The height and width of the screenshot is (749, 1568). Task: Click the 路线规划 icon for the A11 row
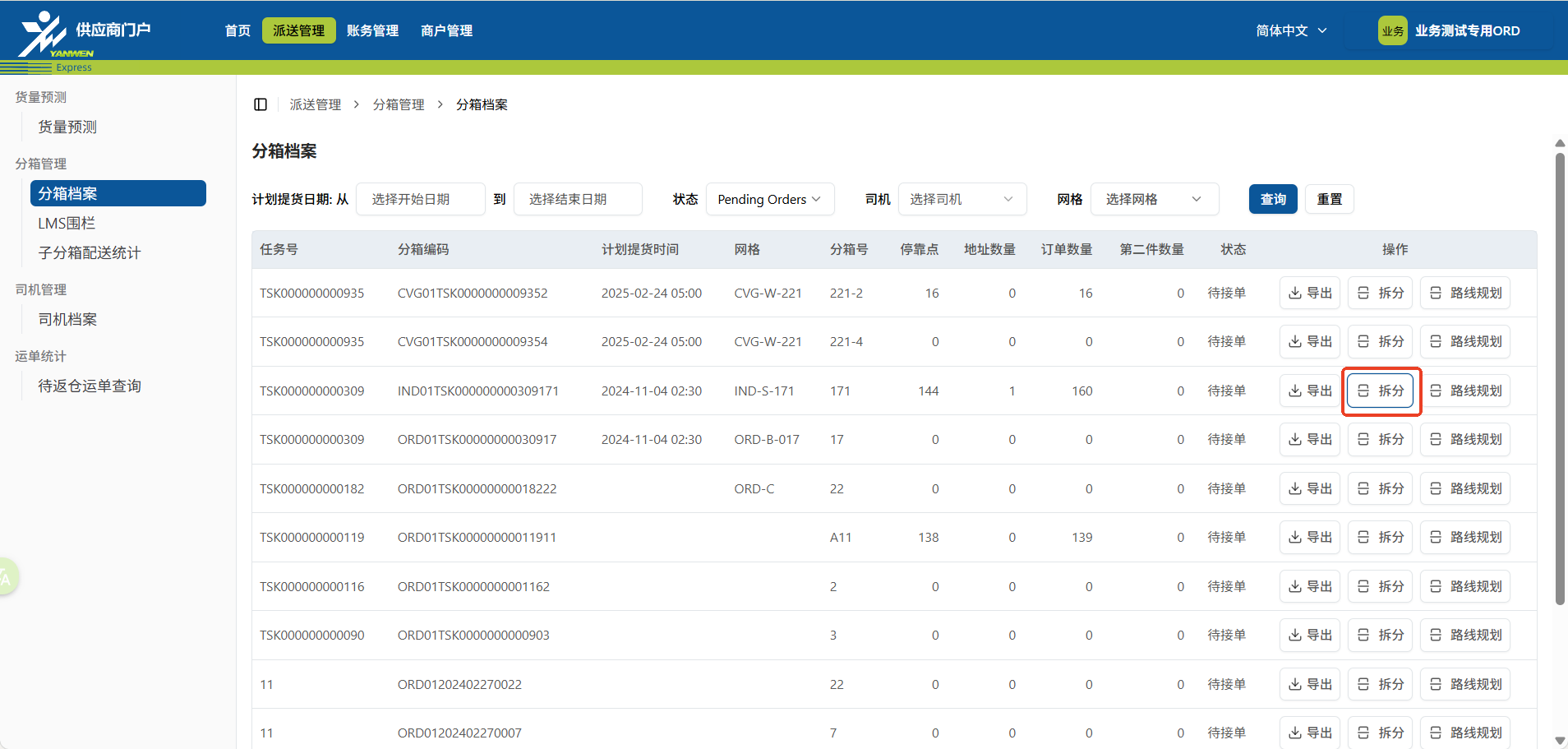1465,537
